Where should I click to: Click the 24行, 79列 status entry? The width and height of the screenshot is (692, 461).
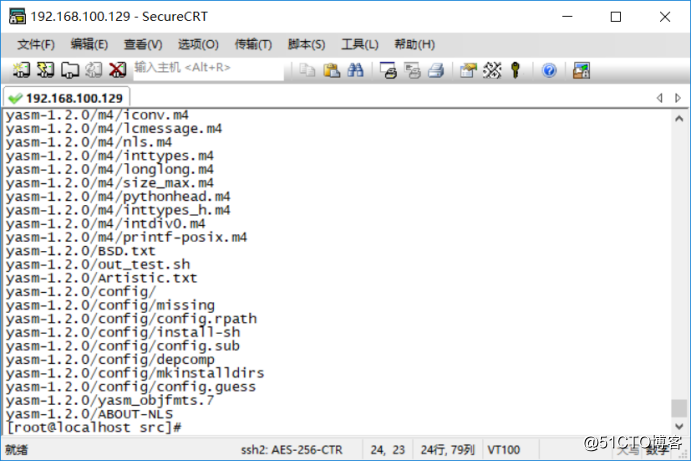[x=448, y=450]
